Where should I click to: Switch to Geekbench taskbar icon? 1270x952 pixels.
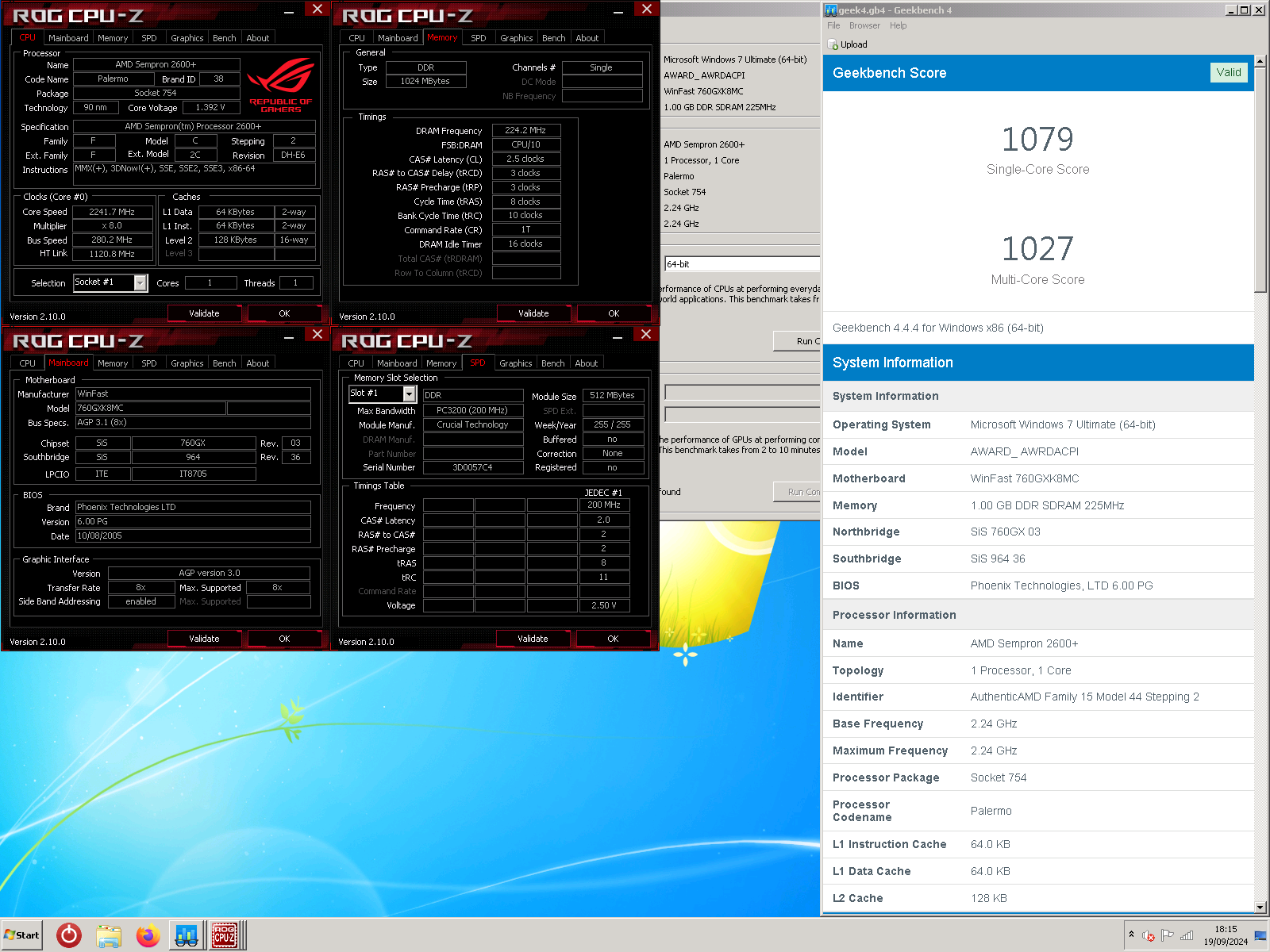(187, 935)
